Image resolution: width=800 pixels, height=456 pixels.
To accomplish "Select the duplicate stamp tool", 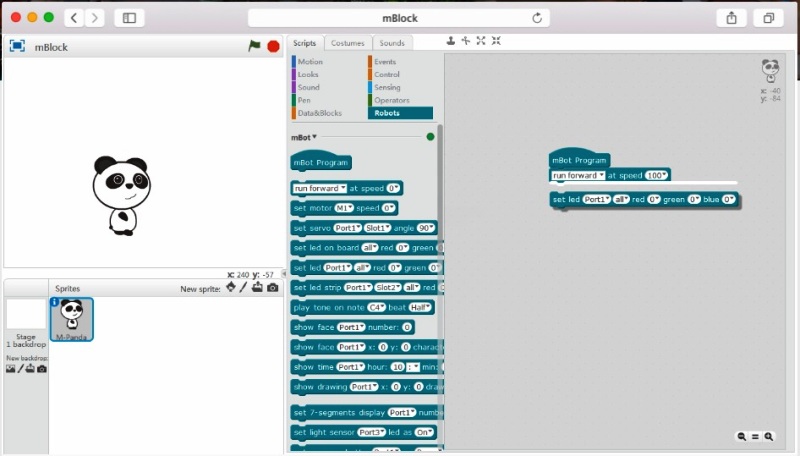I will (451, 41).
